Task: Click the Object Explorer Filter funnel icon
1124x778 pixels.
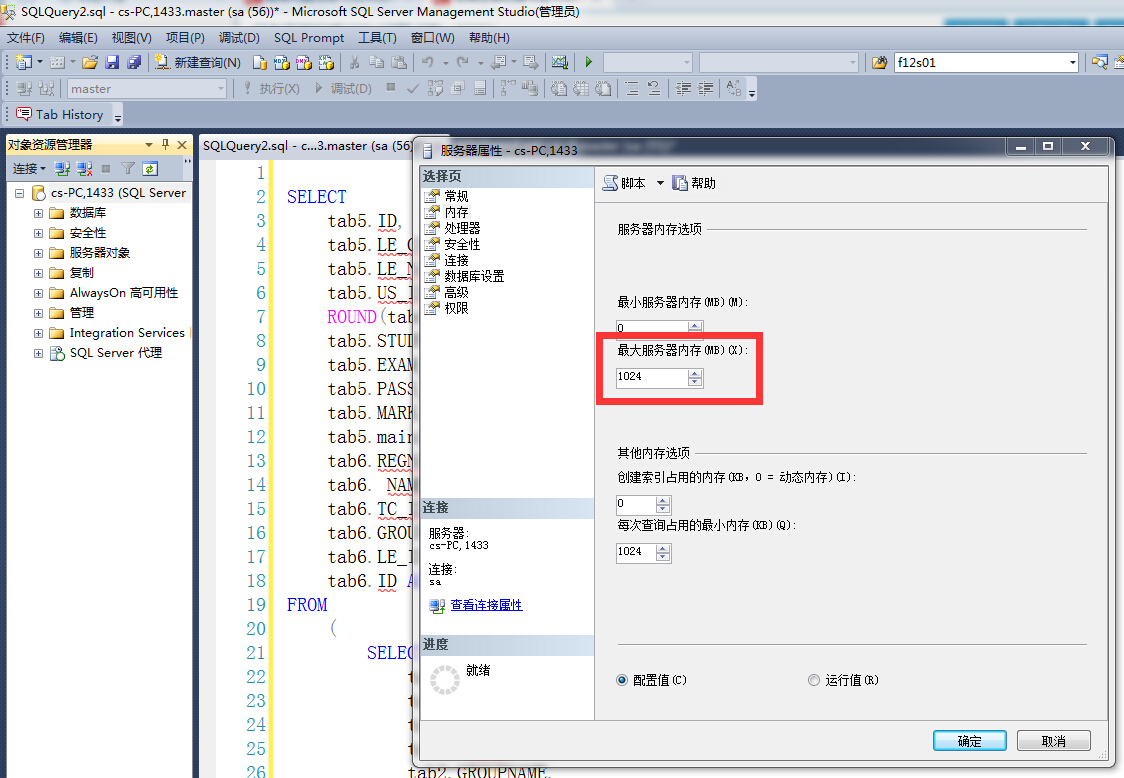Action: 128,169
